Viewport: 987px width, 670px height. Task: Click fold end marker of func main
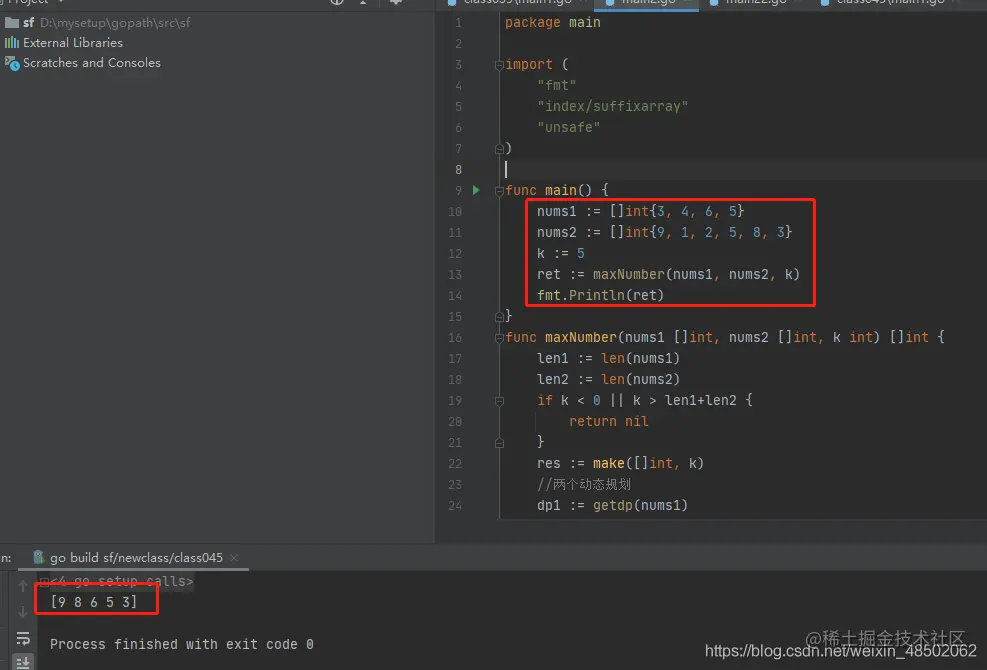click(499, 317)
